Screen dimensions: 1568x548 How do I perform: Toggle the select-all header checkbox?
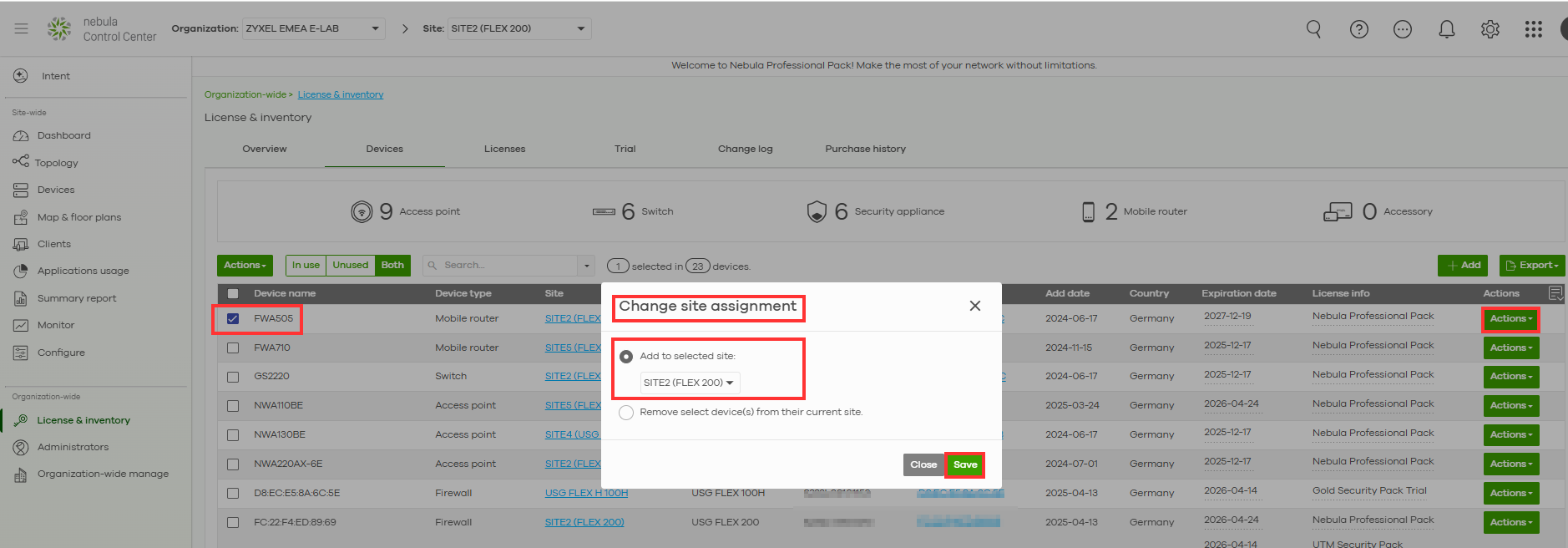(233, 293)
